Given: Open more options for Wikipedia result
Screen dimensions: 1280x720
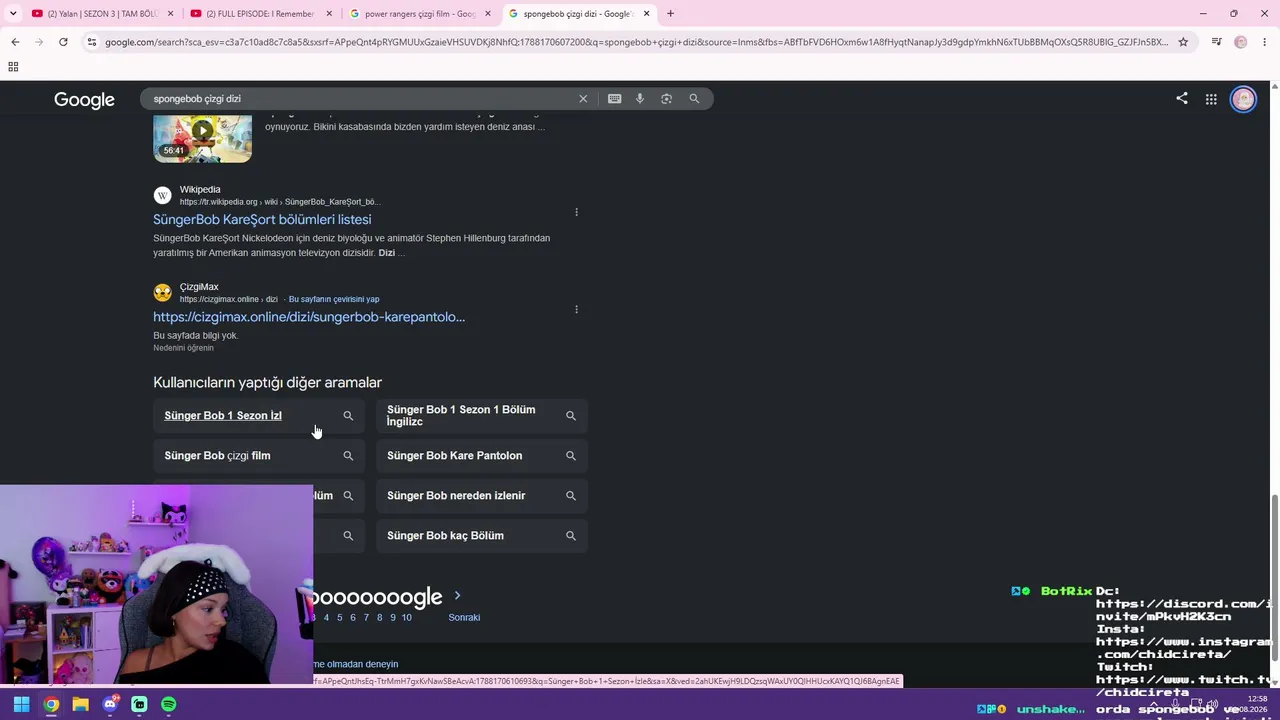Looking at the screenshot, I should click(x=576, y=212).
